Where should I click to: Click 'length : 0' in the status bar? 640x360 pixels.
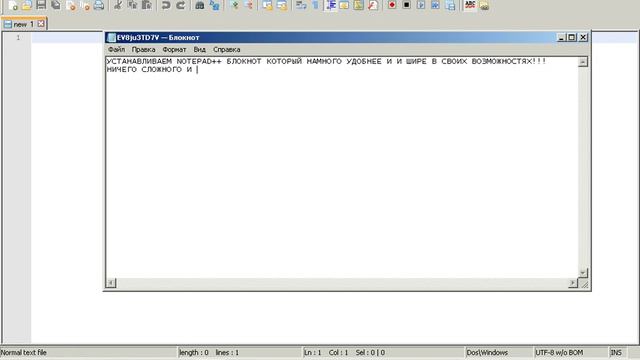(x=194, y=352)
